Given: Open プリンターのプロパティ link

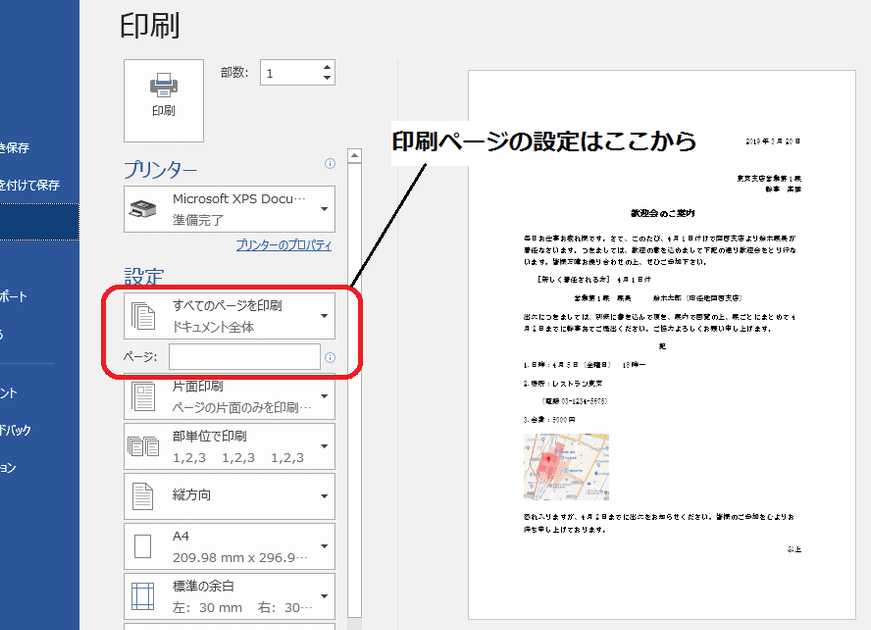Looking at the screenshot, I should click(x=284, y=245).
